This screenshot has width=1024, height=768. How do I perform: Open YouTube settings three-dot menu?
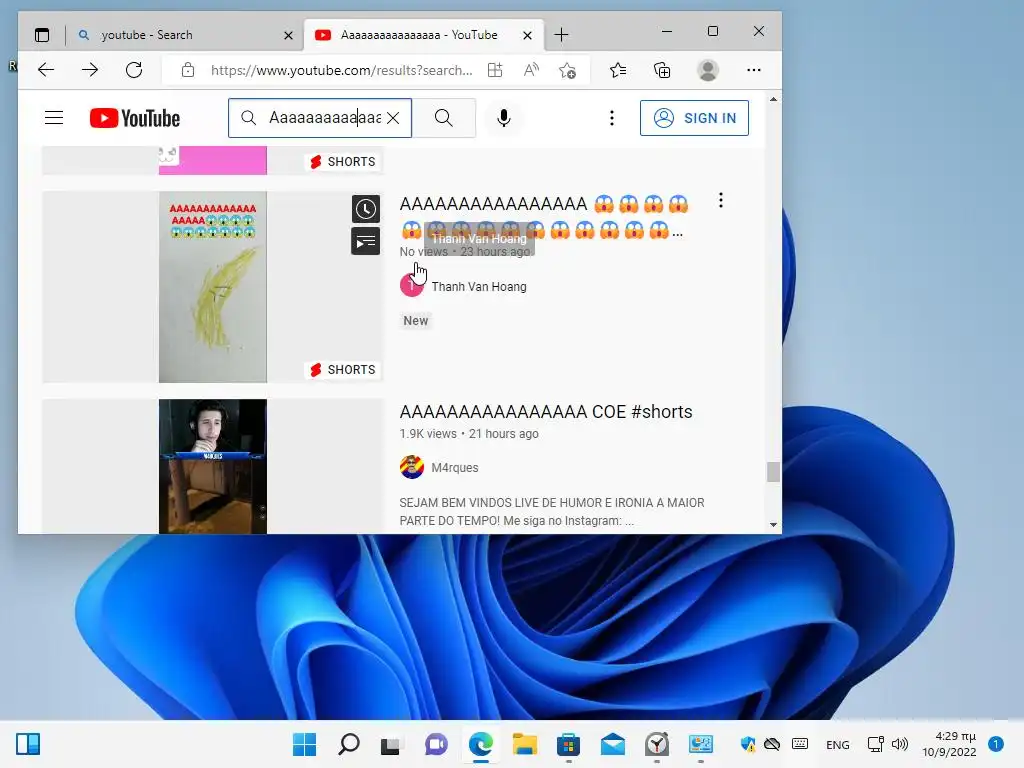click(x=612, y=118)
